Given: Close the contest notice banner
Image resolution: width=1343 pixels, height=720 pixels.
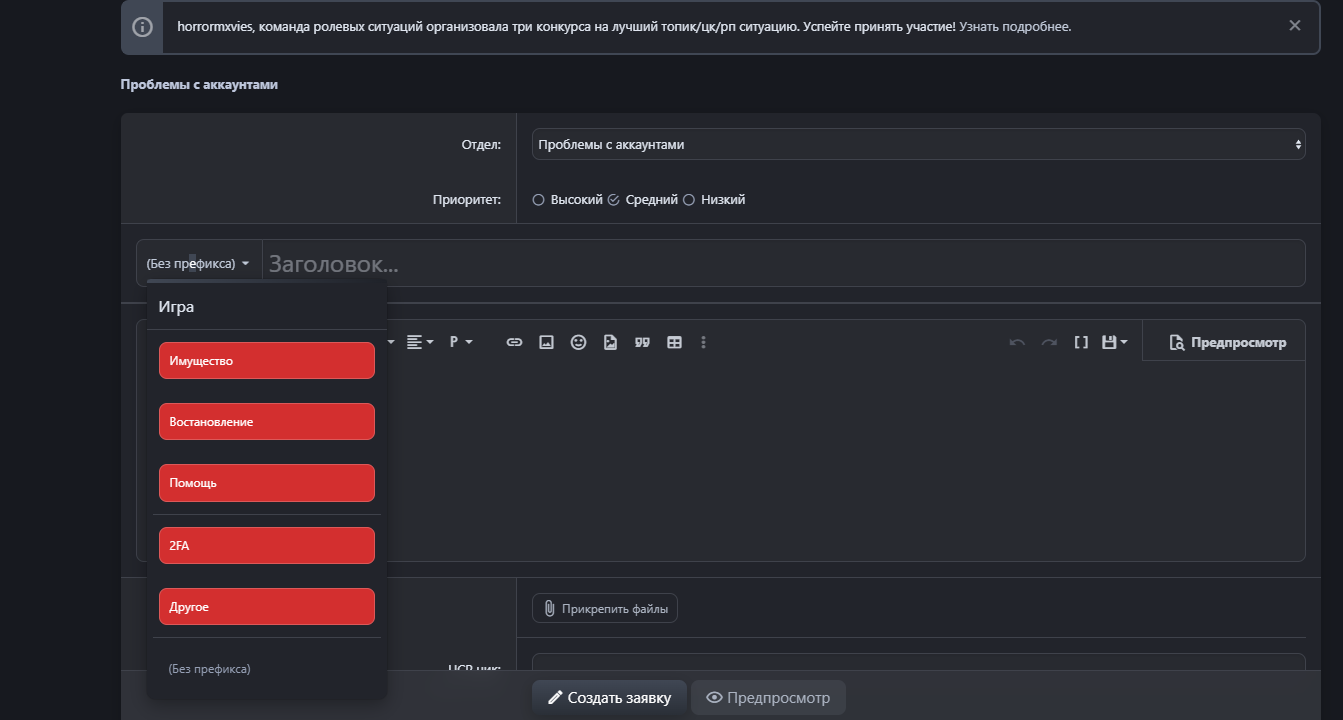Looking at the screenshot, I should click(1294, 26).
